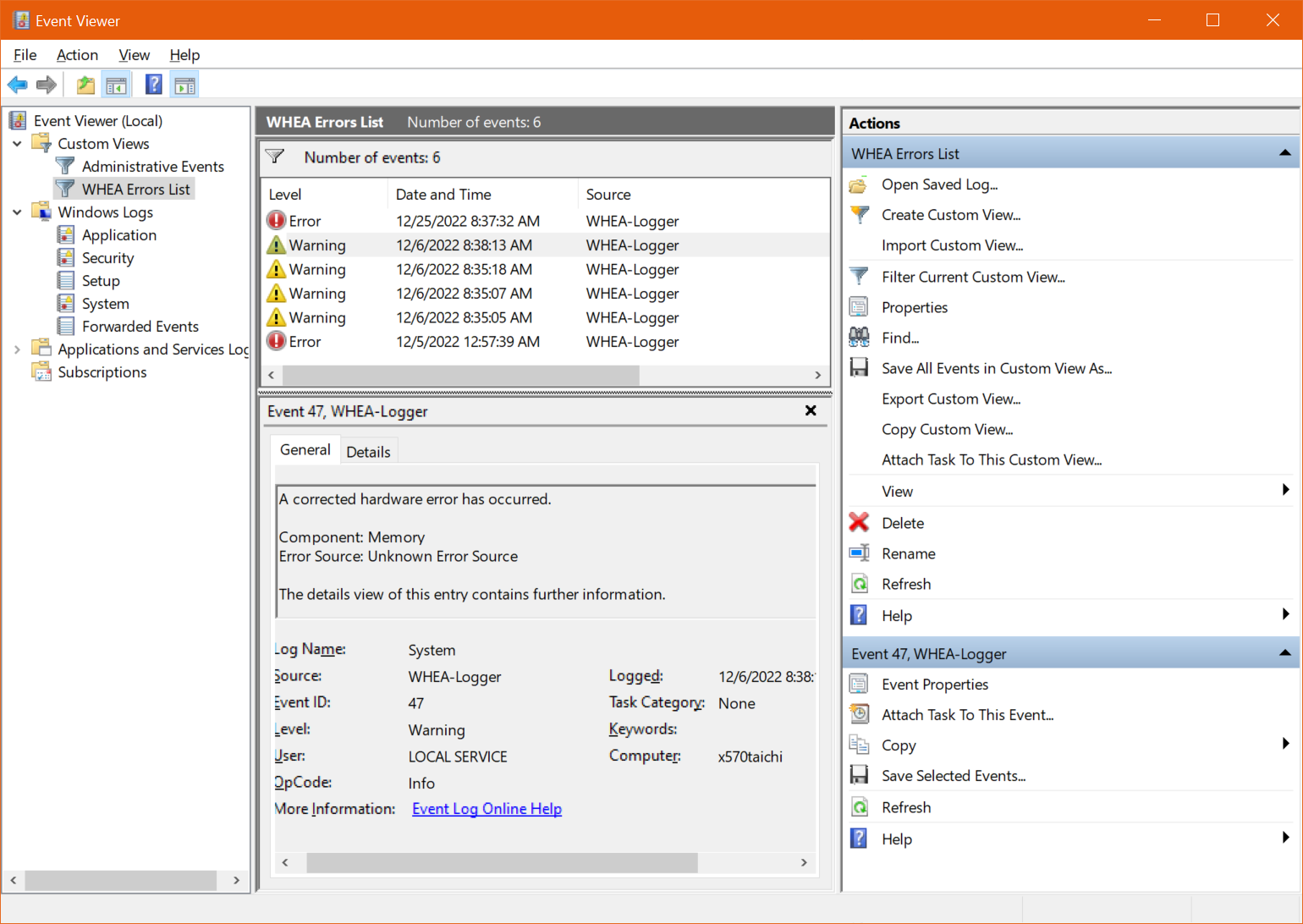Switch to the Details tab
Screen dimensions: 1303x924
point(369,452)
